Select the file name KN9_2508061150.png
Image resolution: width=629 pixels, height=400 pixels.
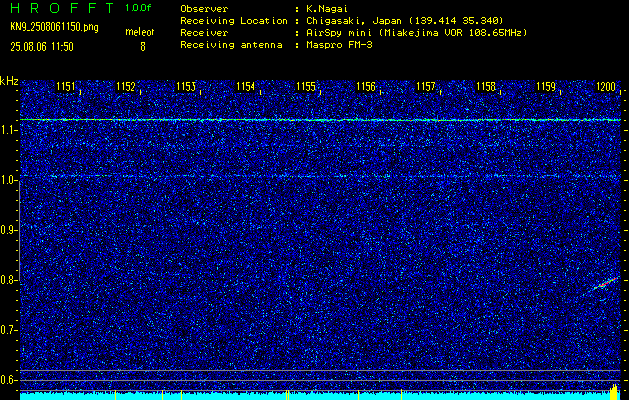click(x=54, y=27)
